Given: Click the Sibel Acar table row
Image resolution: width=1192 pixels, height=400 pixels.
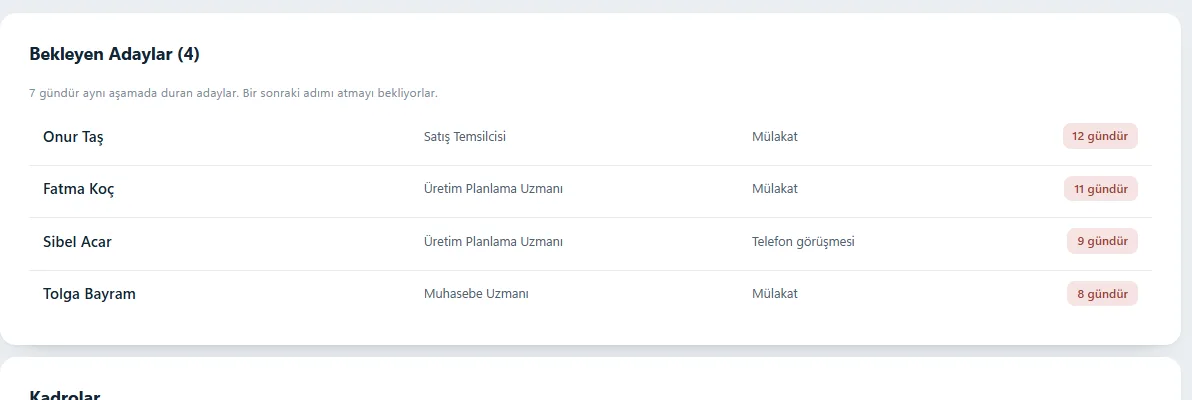Looking at the screenshot, I should (590, 244).
